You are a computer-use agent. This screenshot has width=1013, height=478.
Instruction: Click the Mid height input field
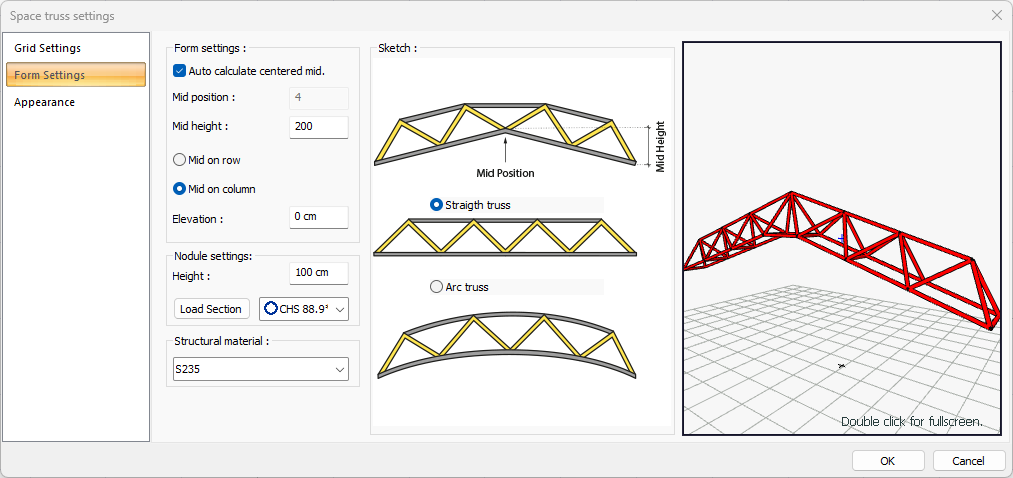318,127
